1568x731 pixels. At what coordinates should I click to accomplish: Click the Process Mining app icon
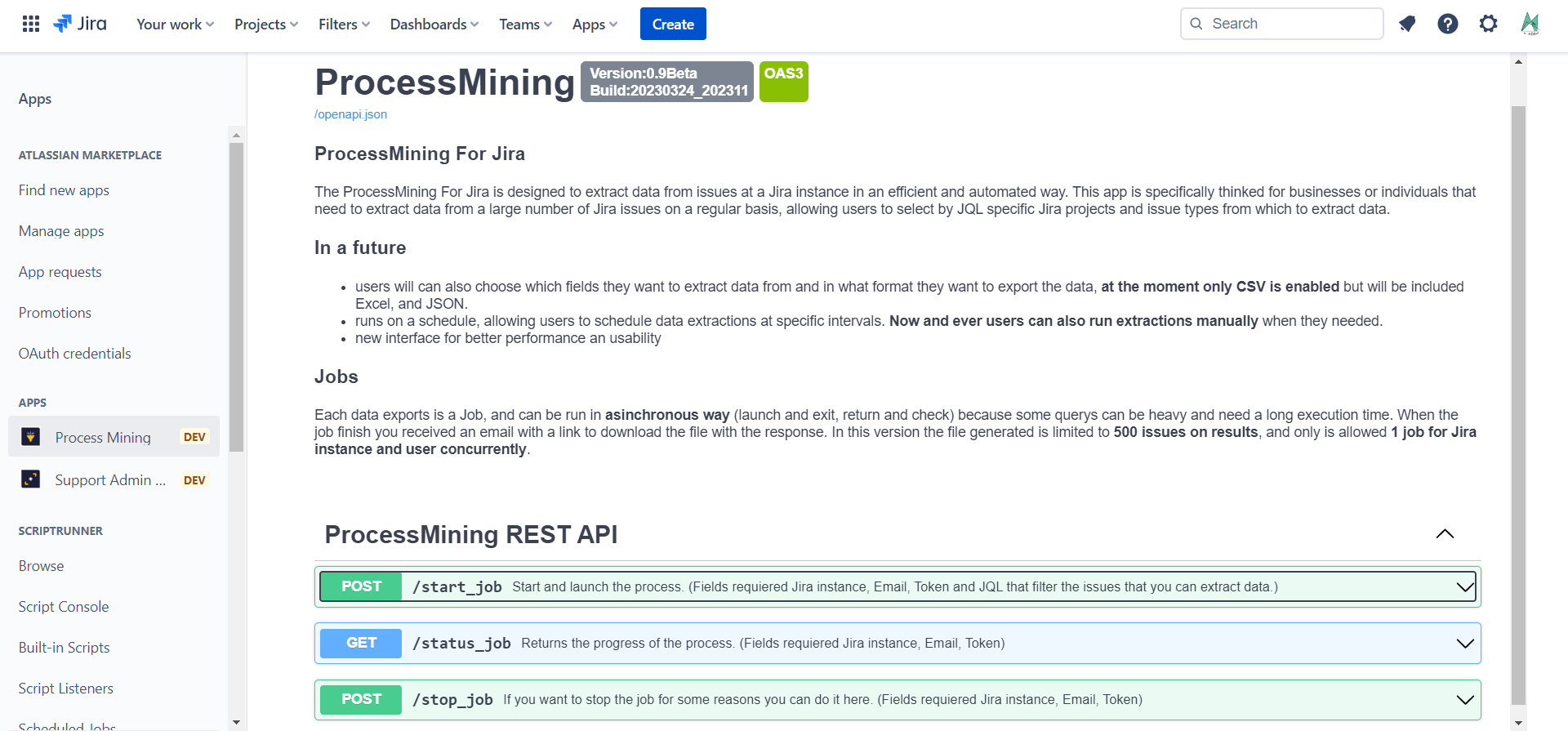31,437
